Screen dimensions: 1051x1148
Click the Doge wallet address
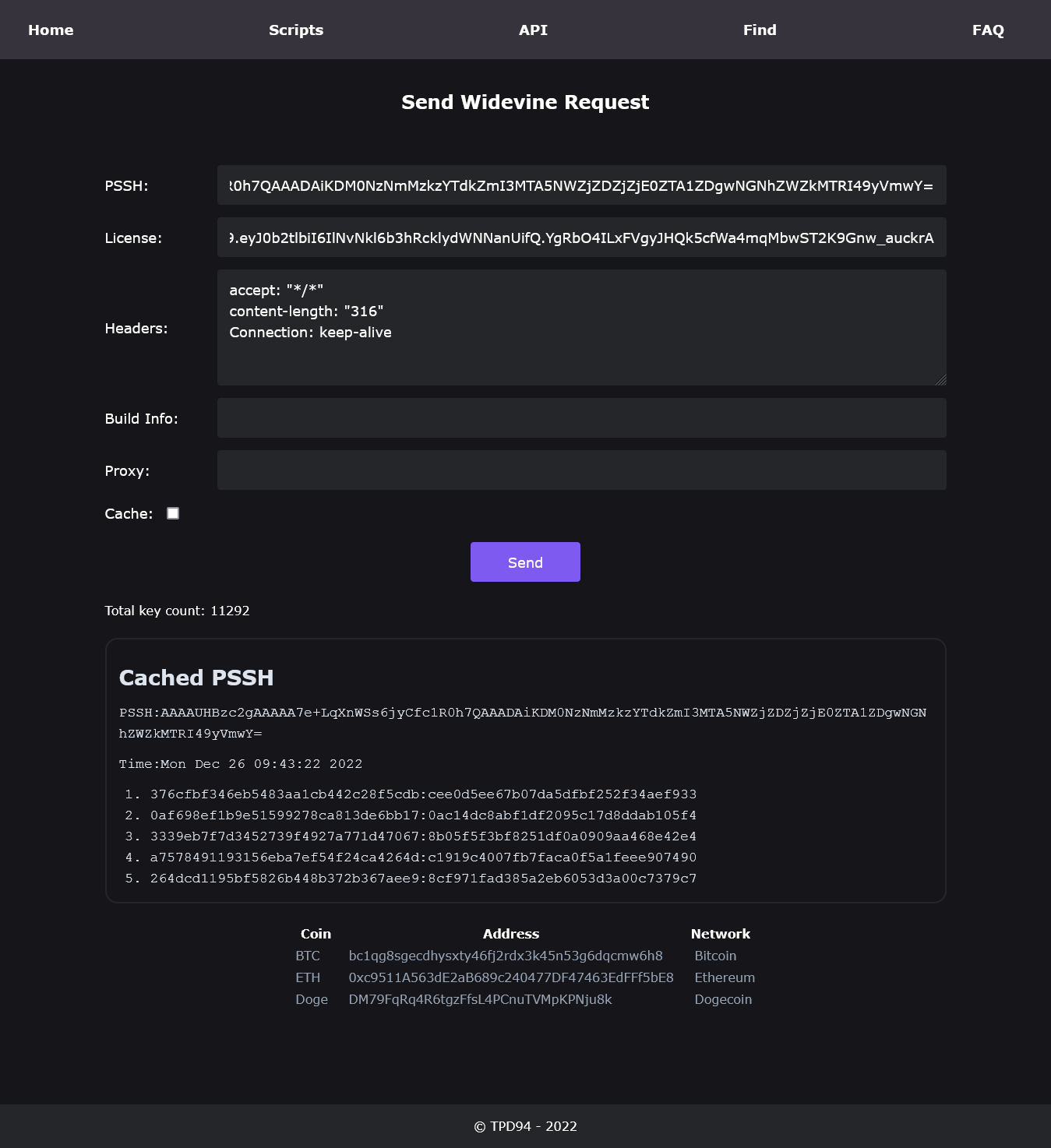[x=480, y=999]
